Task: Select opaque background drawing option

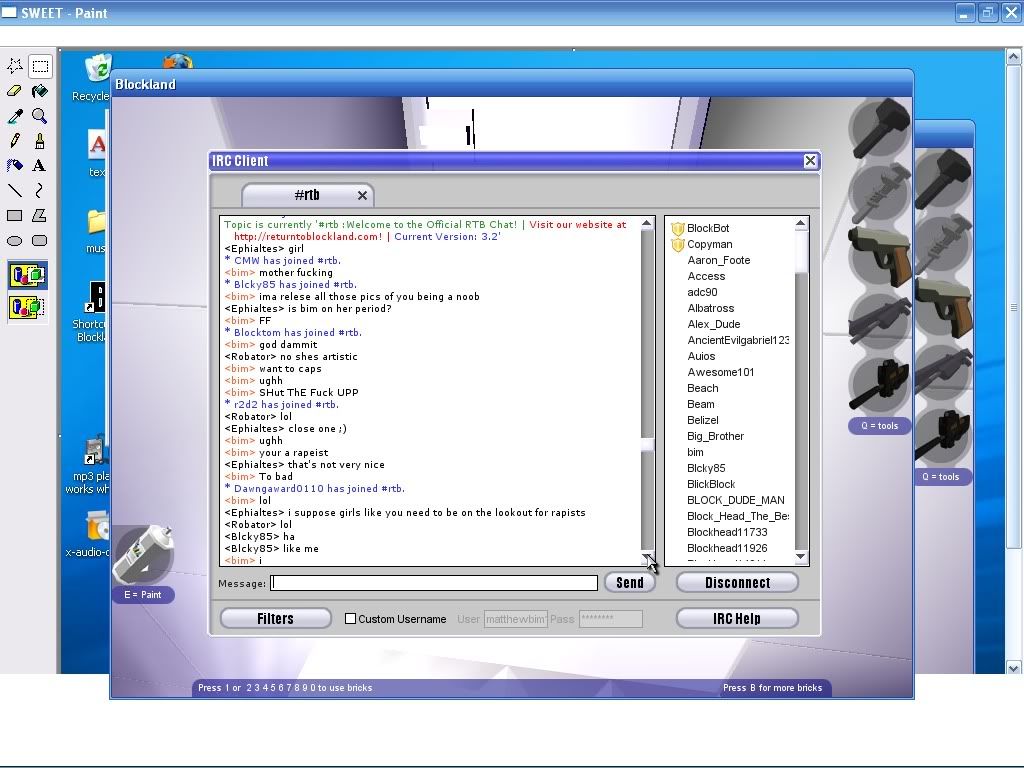Action: pos(27,276)
